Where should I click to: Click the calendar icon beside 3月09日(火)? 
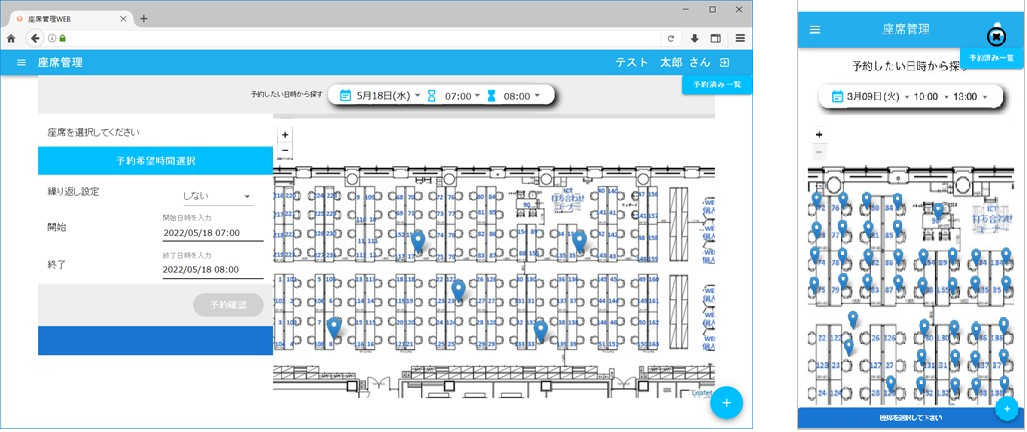tap(836, 97)
